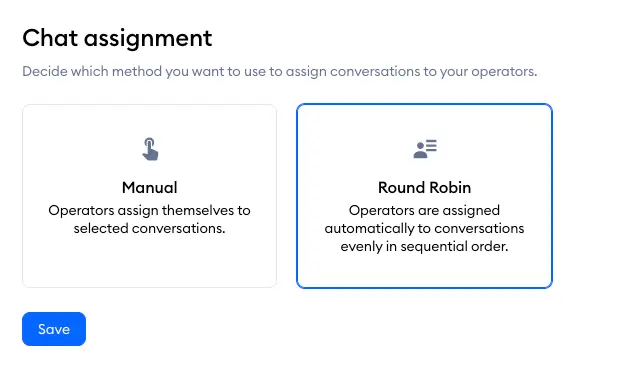Choose the Round Robin assignment card

424,196
